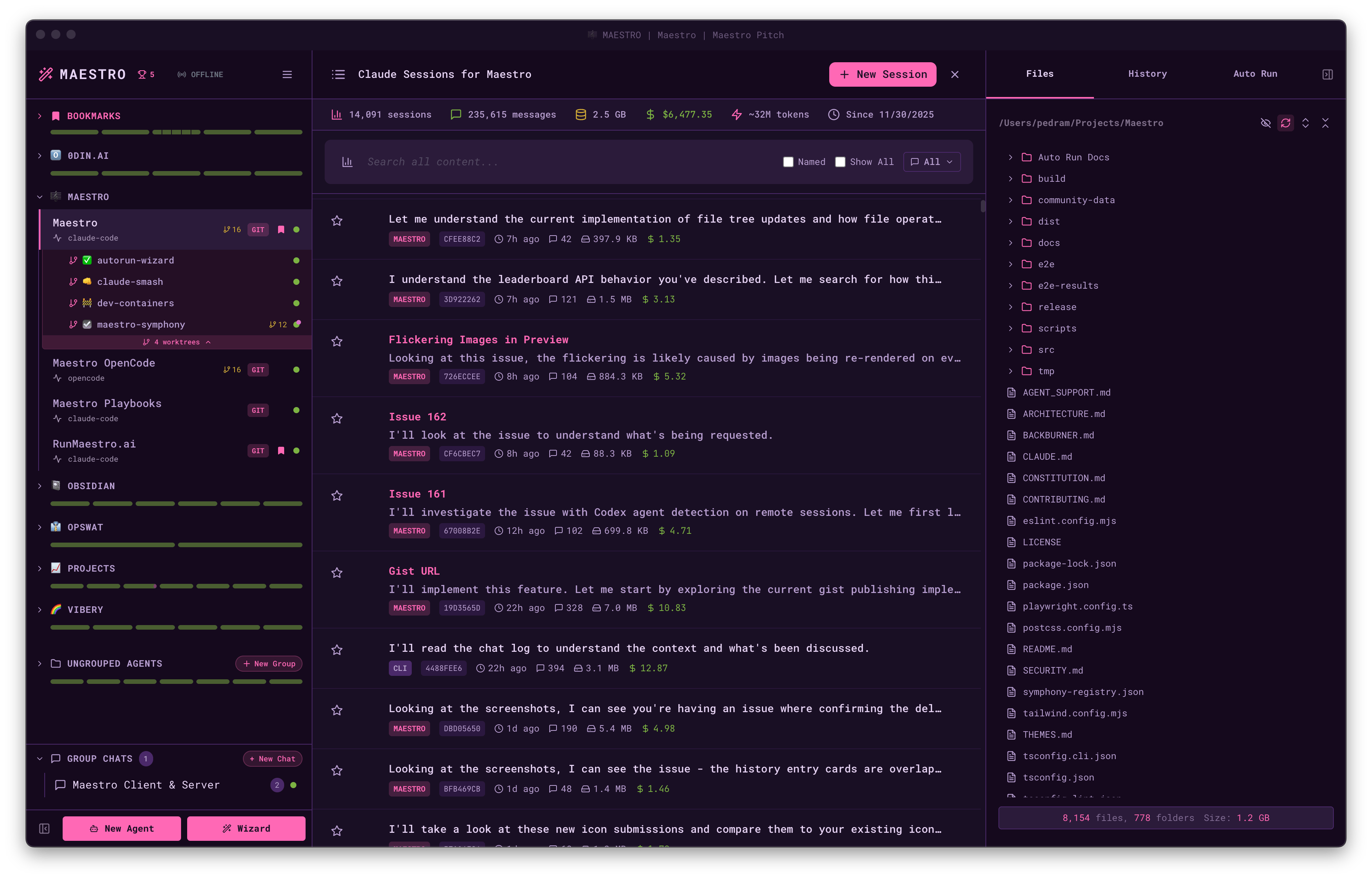This screenshot has height=879, width=1372.
Task: Star the 'Issue 162' session
Action: pos(337,418)
